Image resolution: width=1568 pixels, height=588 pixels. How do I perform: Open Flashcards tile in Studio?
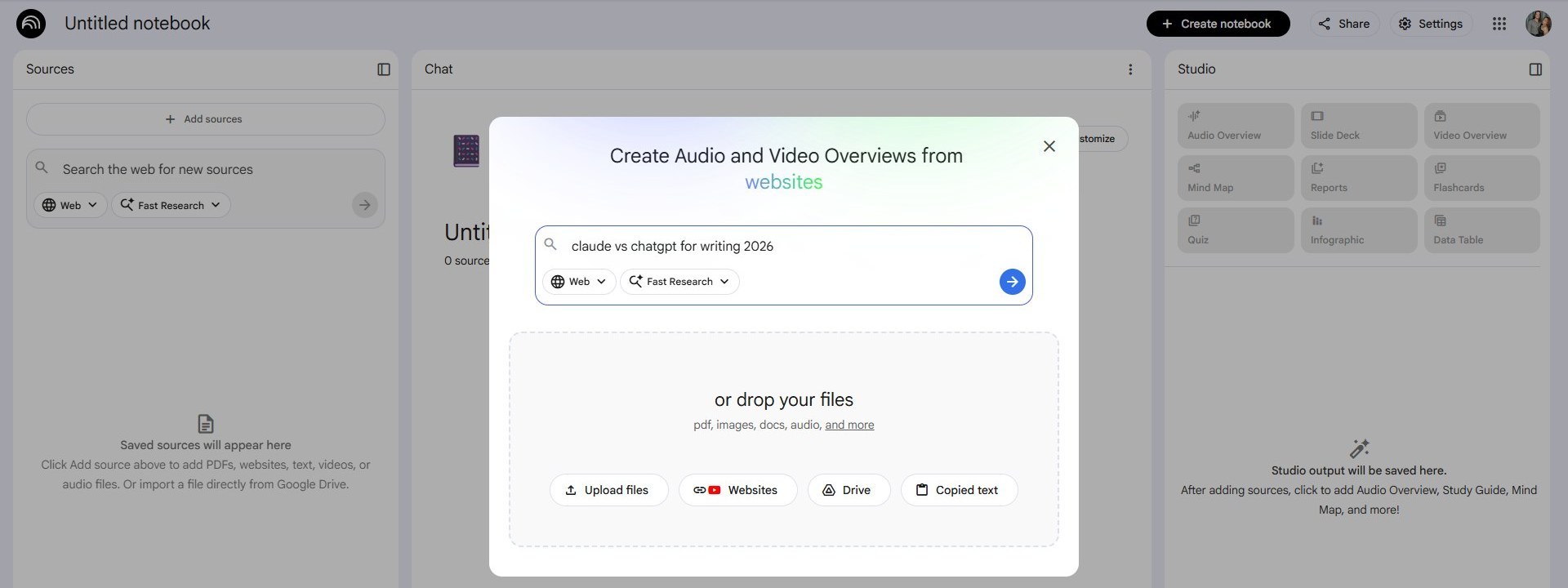pos(1482,178)
